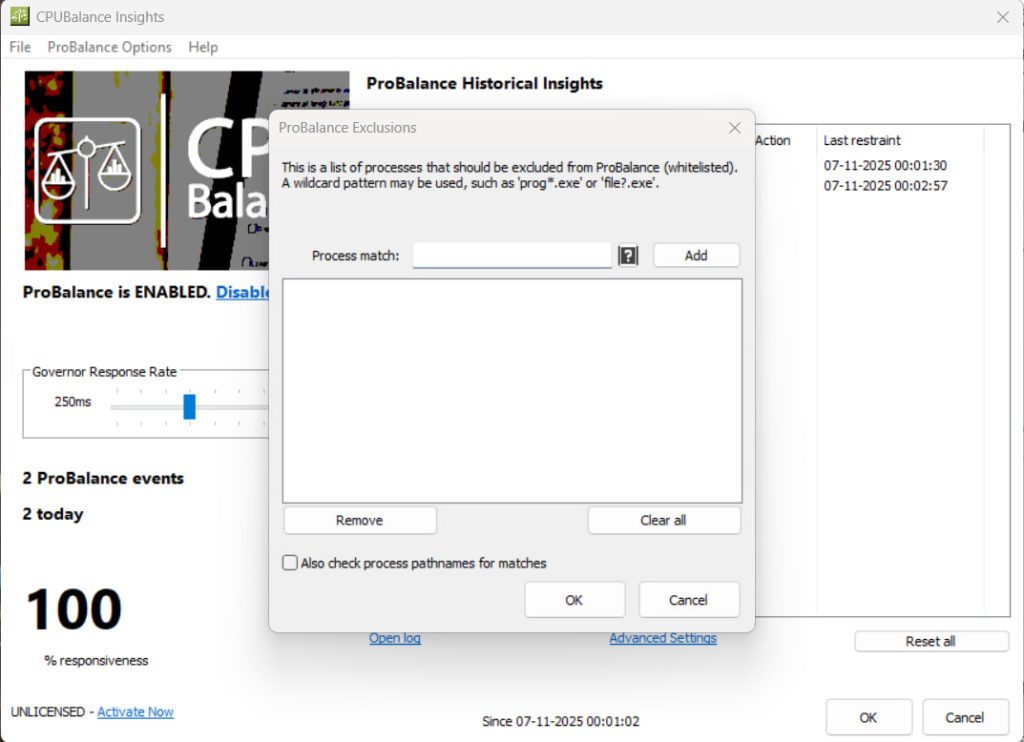Close the ProBalance Exclusions dialog

[735, 128]
